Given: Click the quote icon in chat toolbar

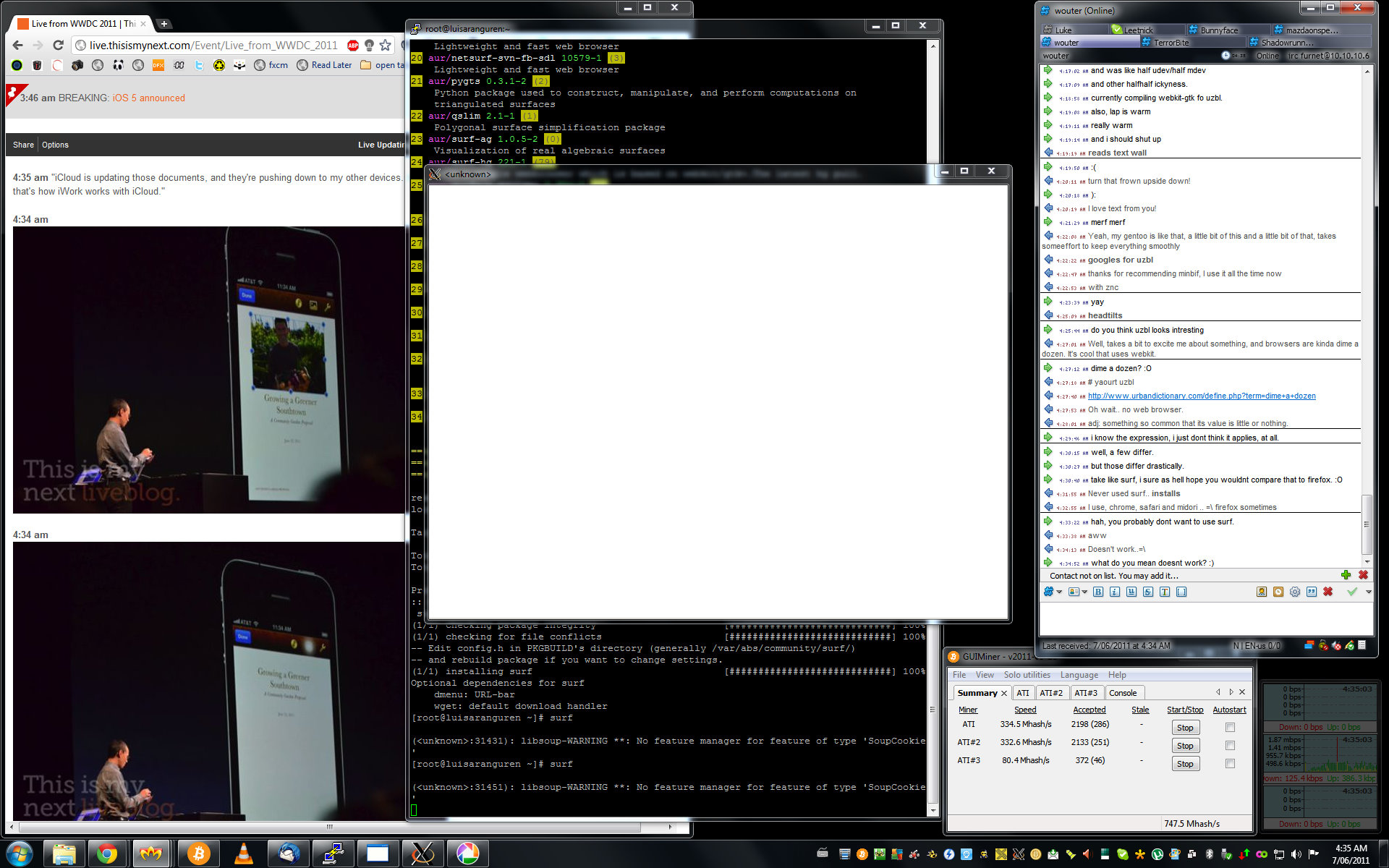Looking at the screenshot, I should coord(1312,592).
